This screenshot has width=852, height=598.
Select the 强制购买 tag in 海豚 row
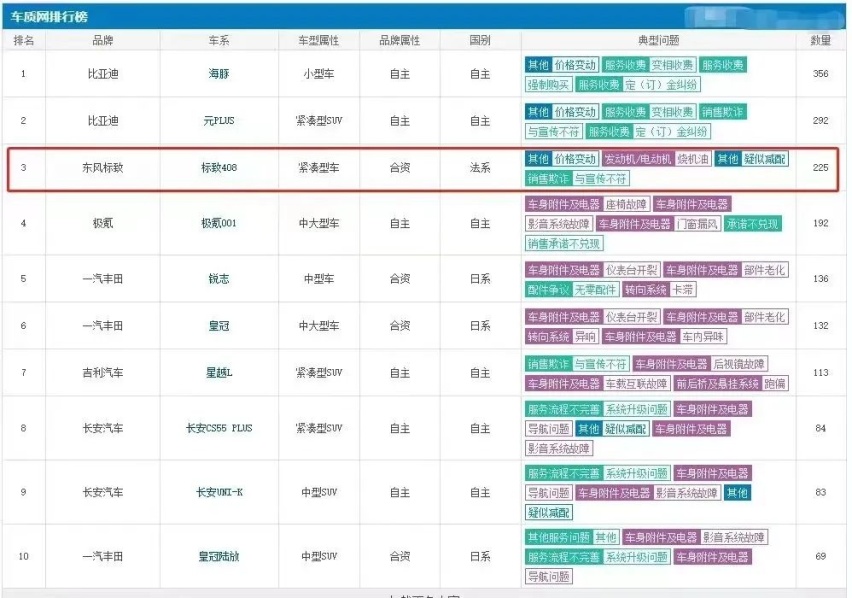[548, 85]
